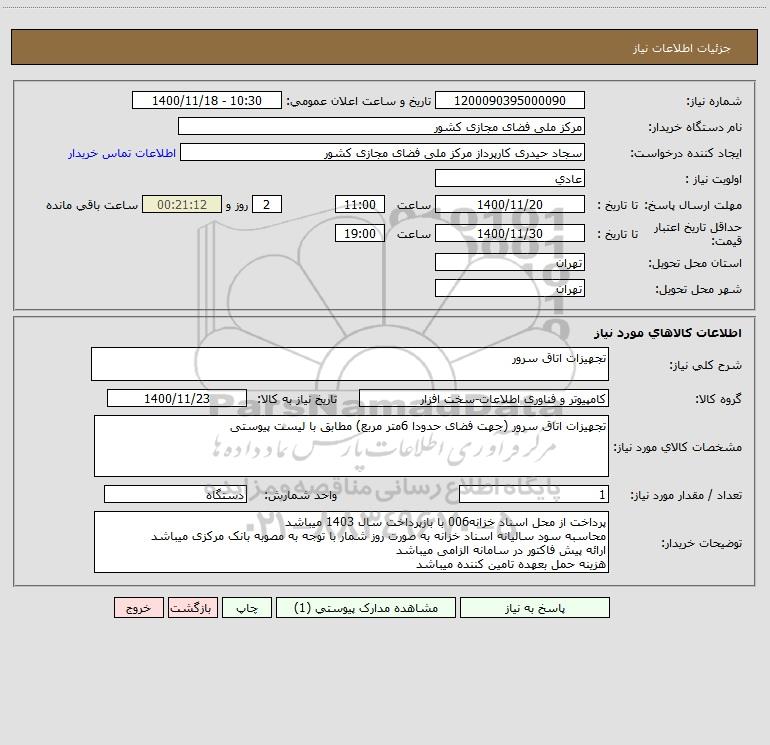Click remaining time countdown 00:21:12
770x745 pixels.
(182, 204)
